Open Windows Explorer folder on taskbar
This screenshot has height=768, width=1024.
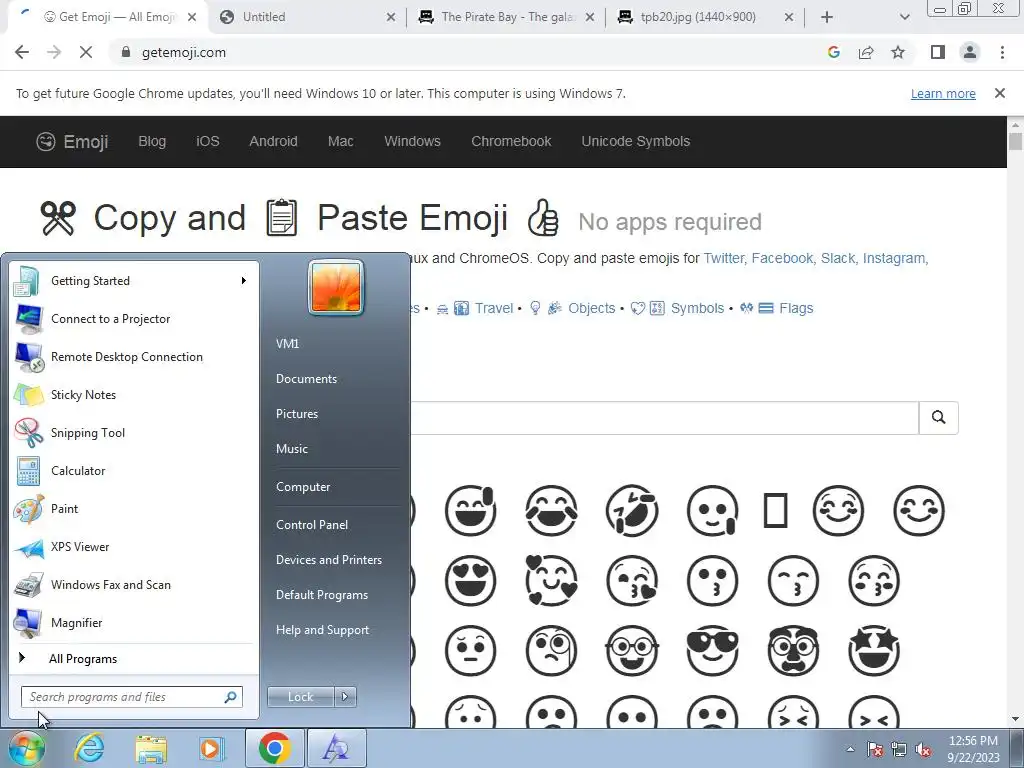coord(150,748)
